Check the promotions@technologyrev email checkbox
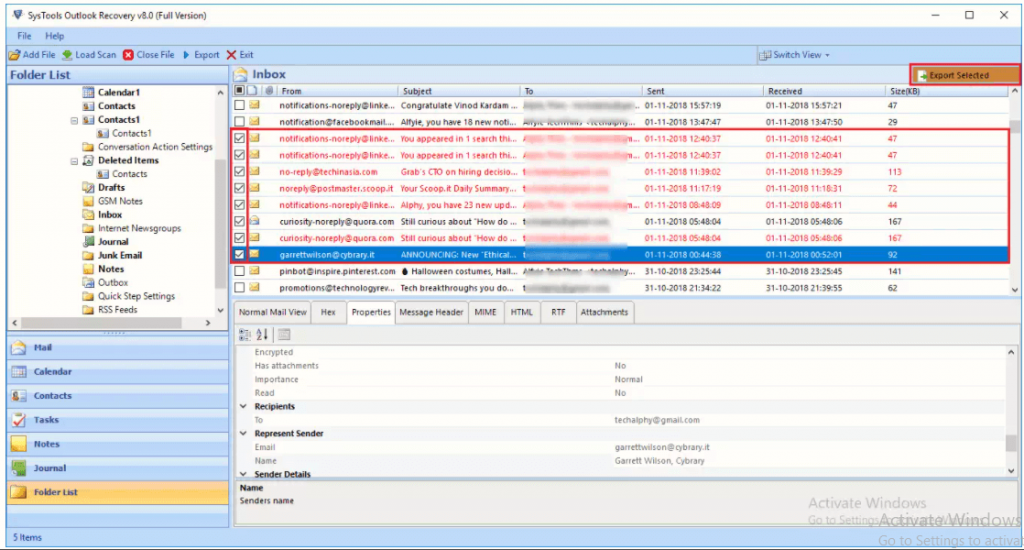 click(x=240, y=288)
